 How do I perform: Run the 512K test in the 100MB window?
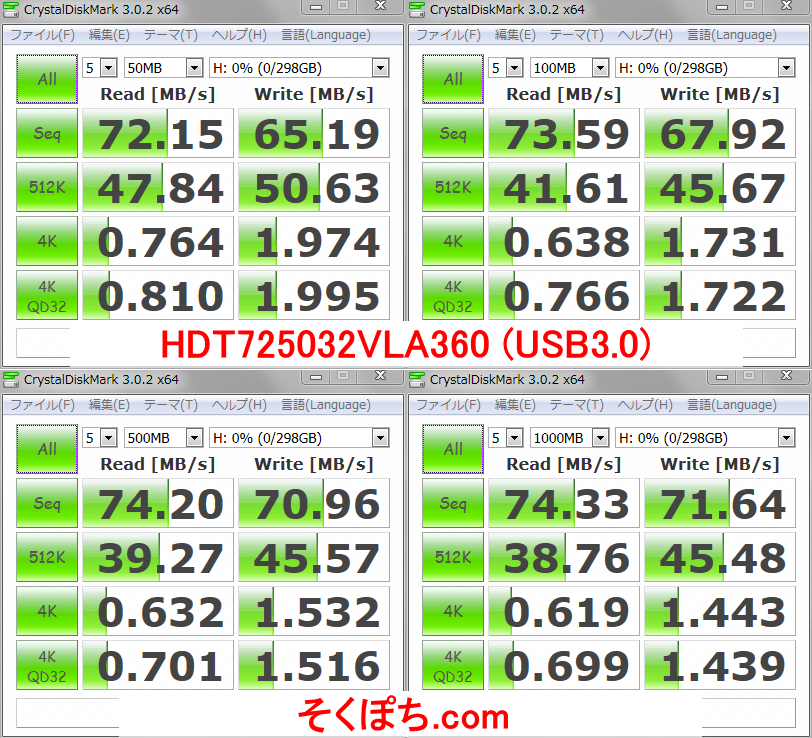pyautogui.click(x=453, y=187)
